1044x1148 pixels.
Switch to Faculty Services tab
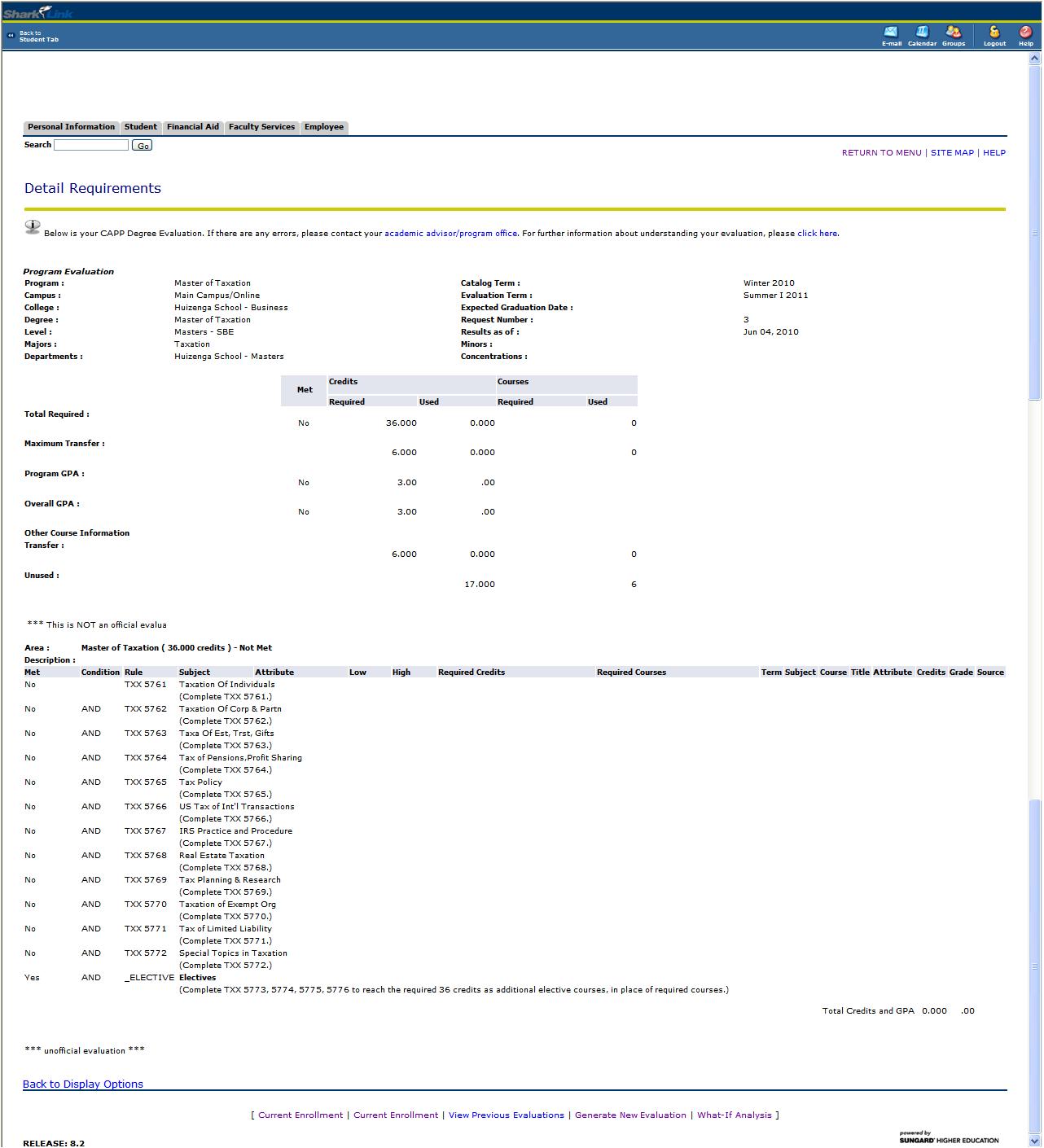261,127
